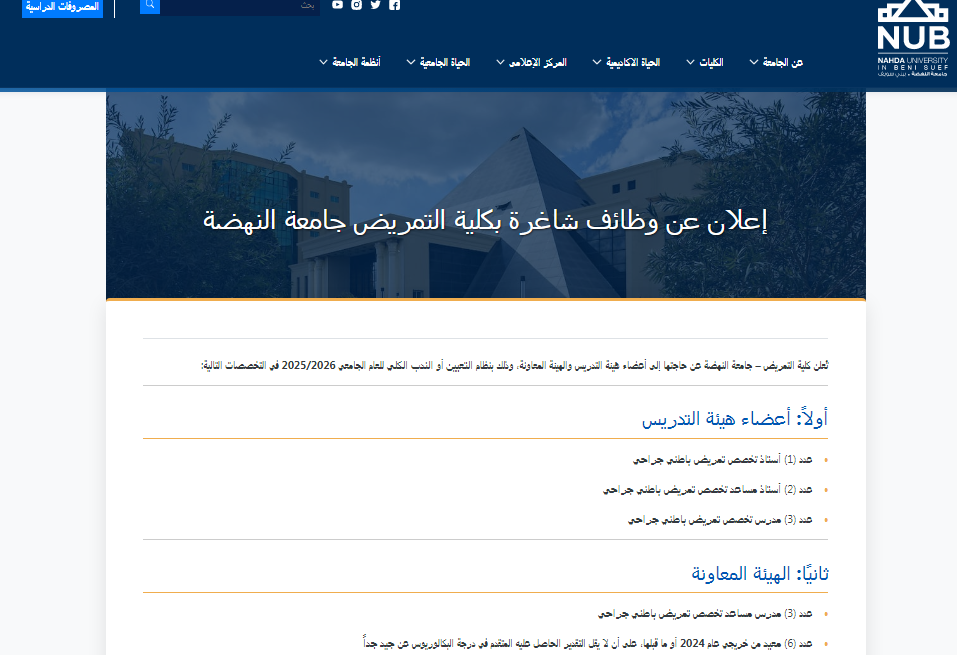This screenshot has height=655, width=957.
Task: Click the Twitter bird icon
Action: (375, 5)
